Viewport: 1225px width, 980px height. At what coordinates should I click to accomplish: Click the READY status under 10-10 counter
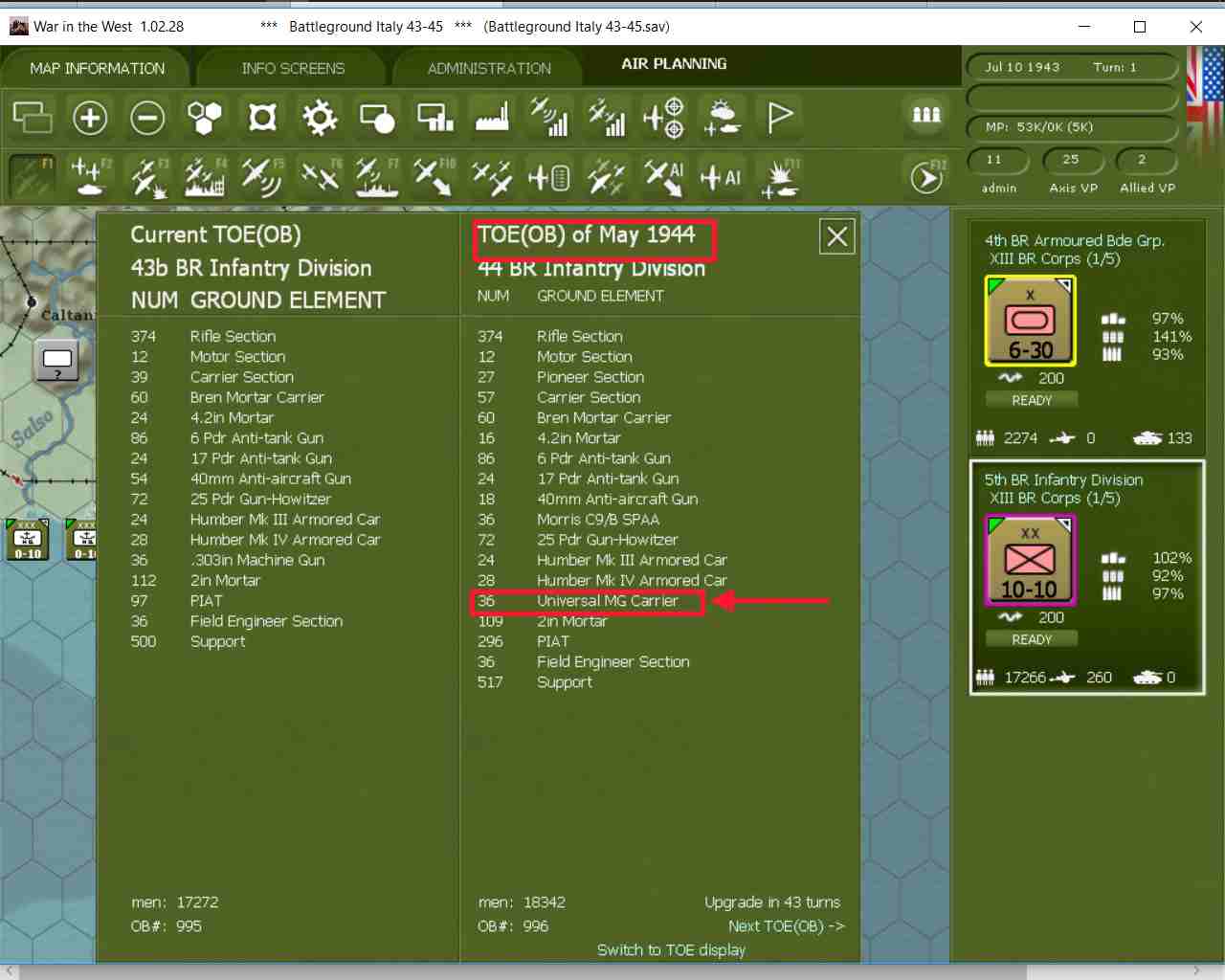click(x=1032, y=639)
